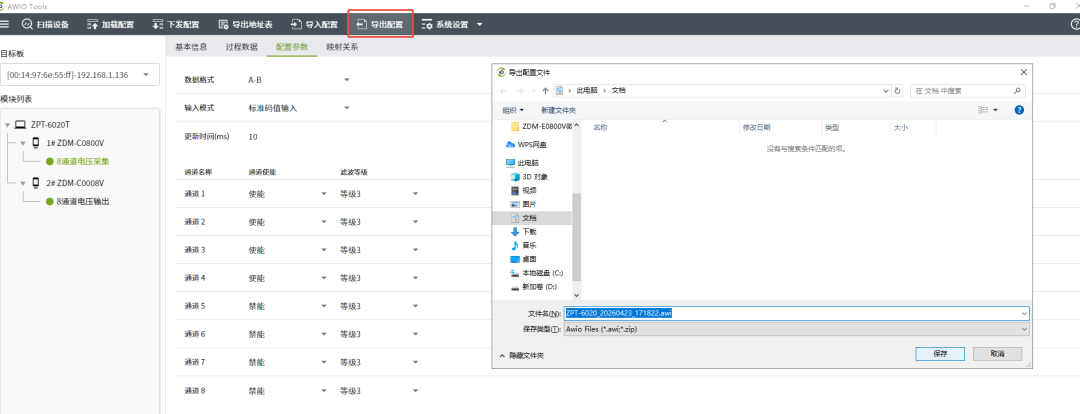The height and width of the screenshot is (414, 1080).
Task: Select 此电脑 in navigation pane
Action: (x=523, y=163)
